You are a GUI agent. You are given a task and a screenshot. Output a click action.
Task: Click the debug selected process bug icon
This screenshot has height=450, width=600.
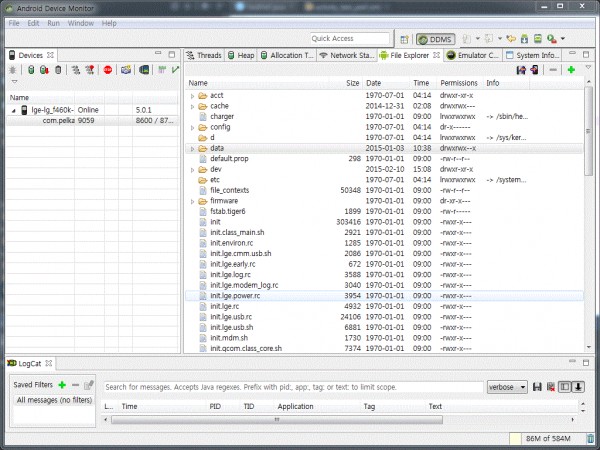click(13, 70)
